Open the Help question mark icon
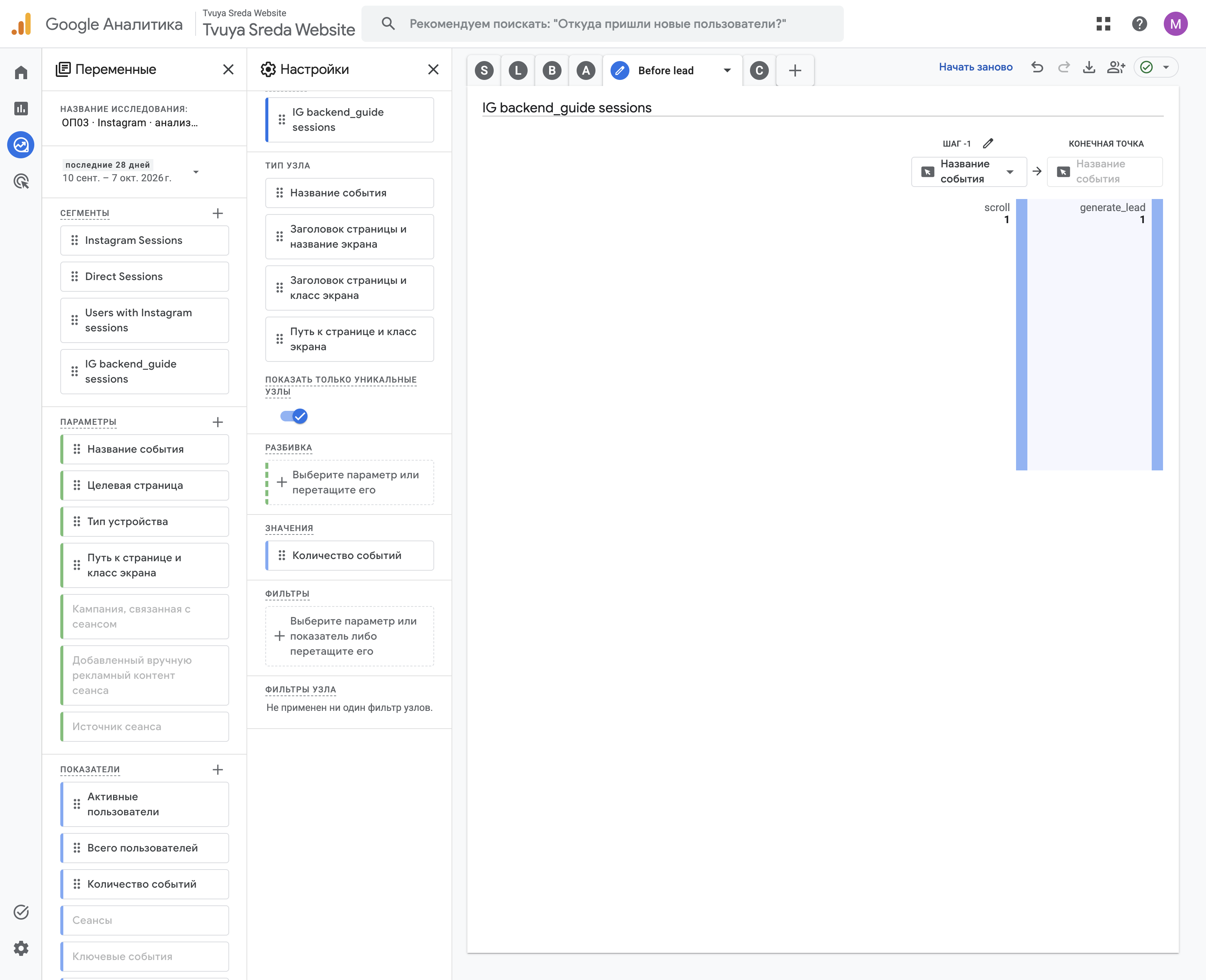The height and width of the screenshot is (980, 1206). click(x=1139, y=24)
